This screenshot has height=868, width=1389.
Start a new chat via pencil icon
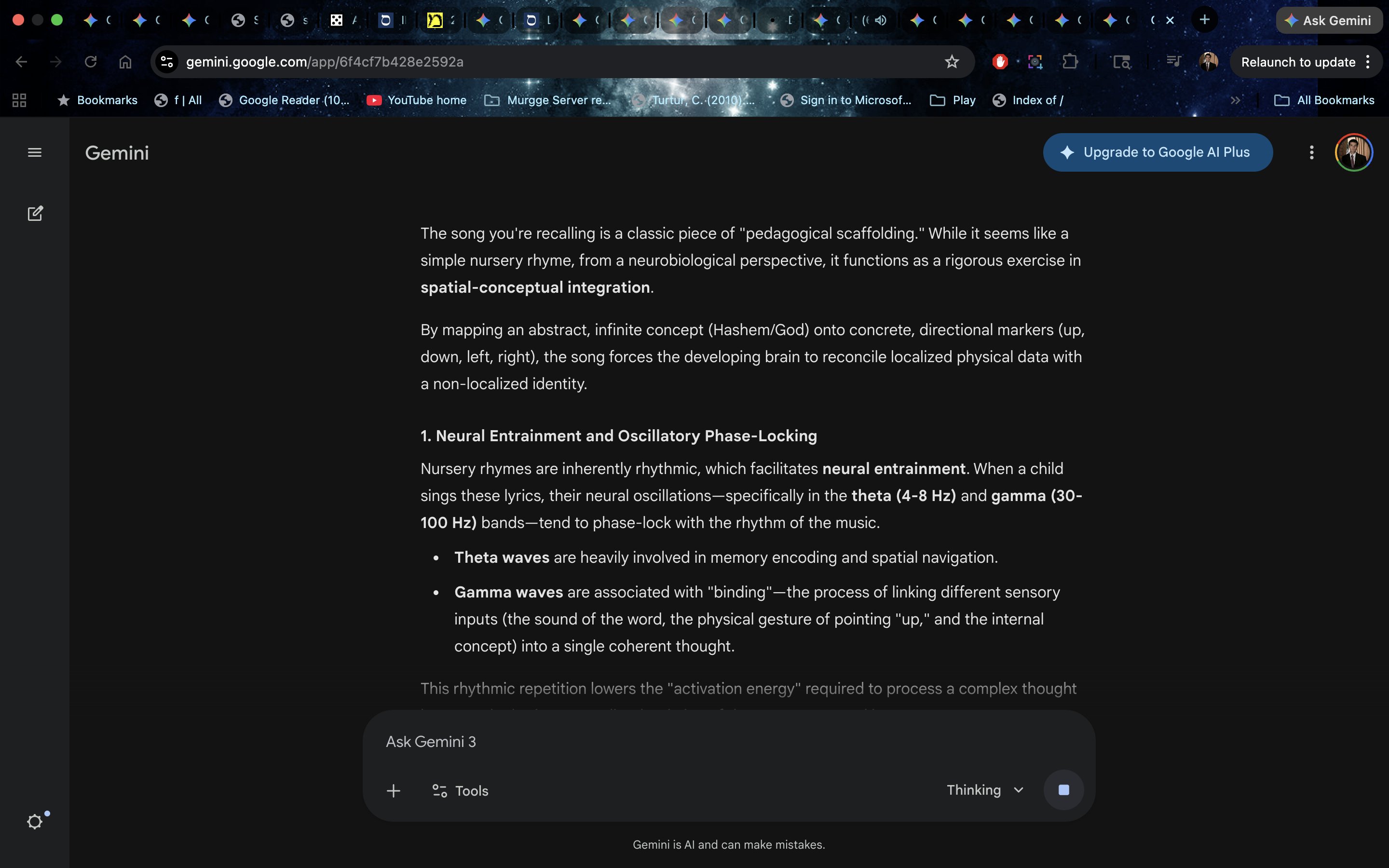coord(35,214)
